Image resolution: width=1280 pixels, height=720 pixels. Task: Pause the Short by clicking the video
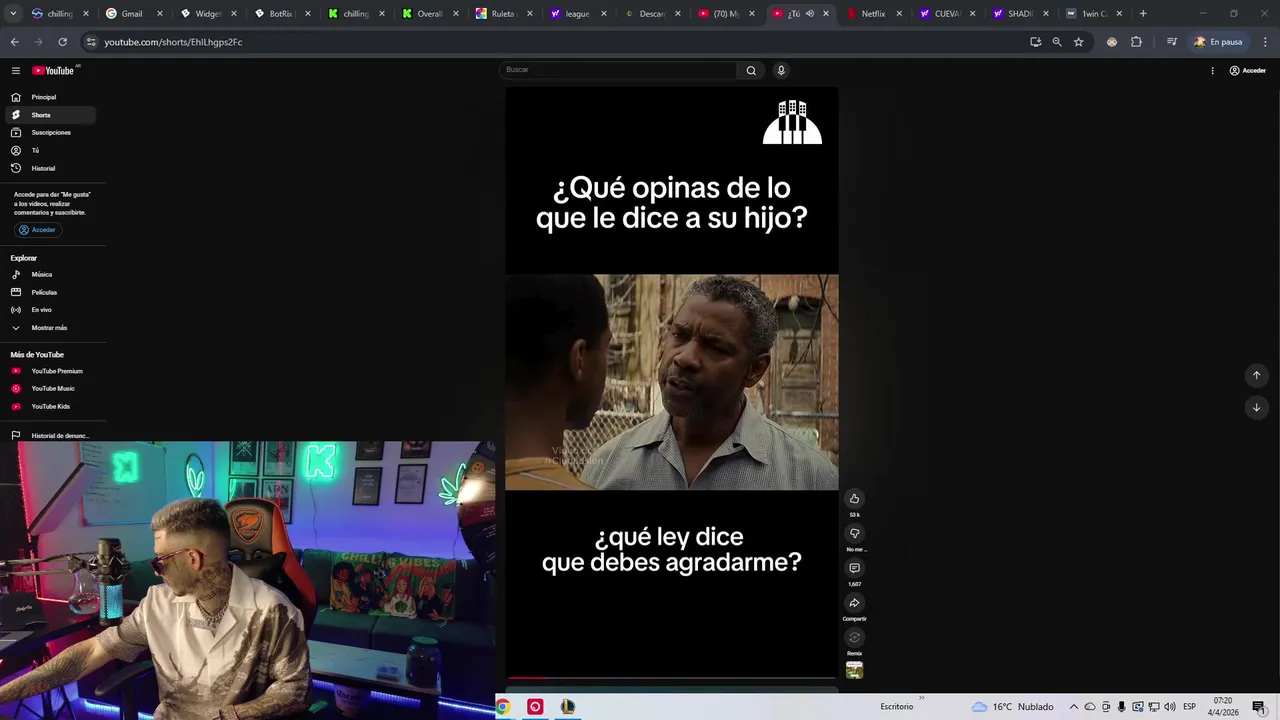coord(671,382)
